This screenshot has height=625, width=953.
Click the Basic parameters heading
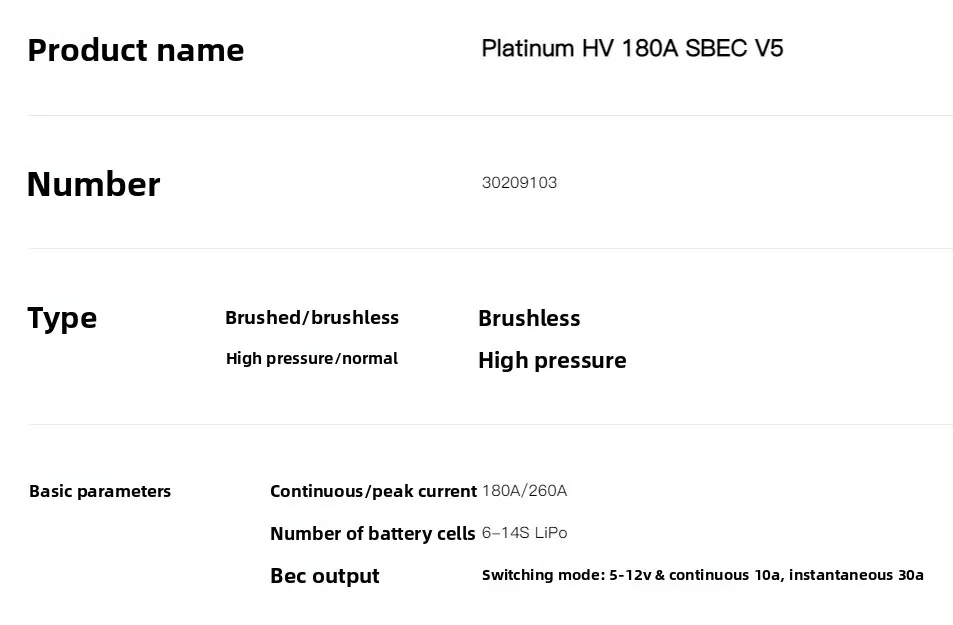(100, 491)
